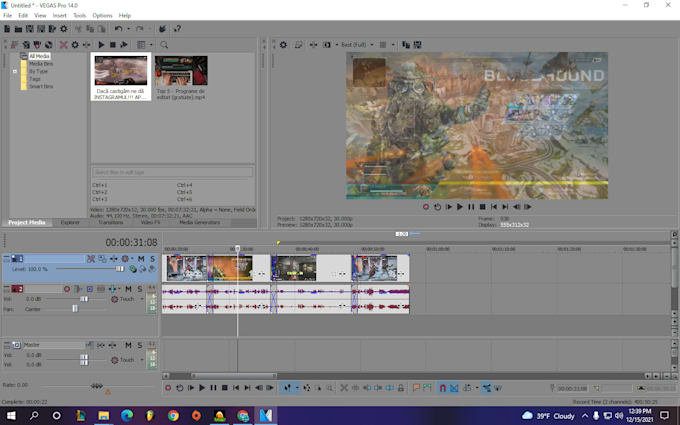The height and width of the screenshot is (425, 680).
Task: Click Stop under the video preview
Action: click(x=482, y=207)
